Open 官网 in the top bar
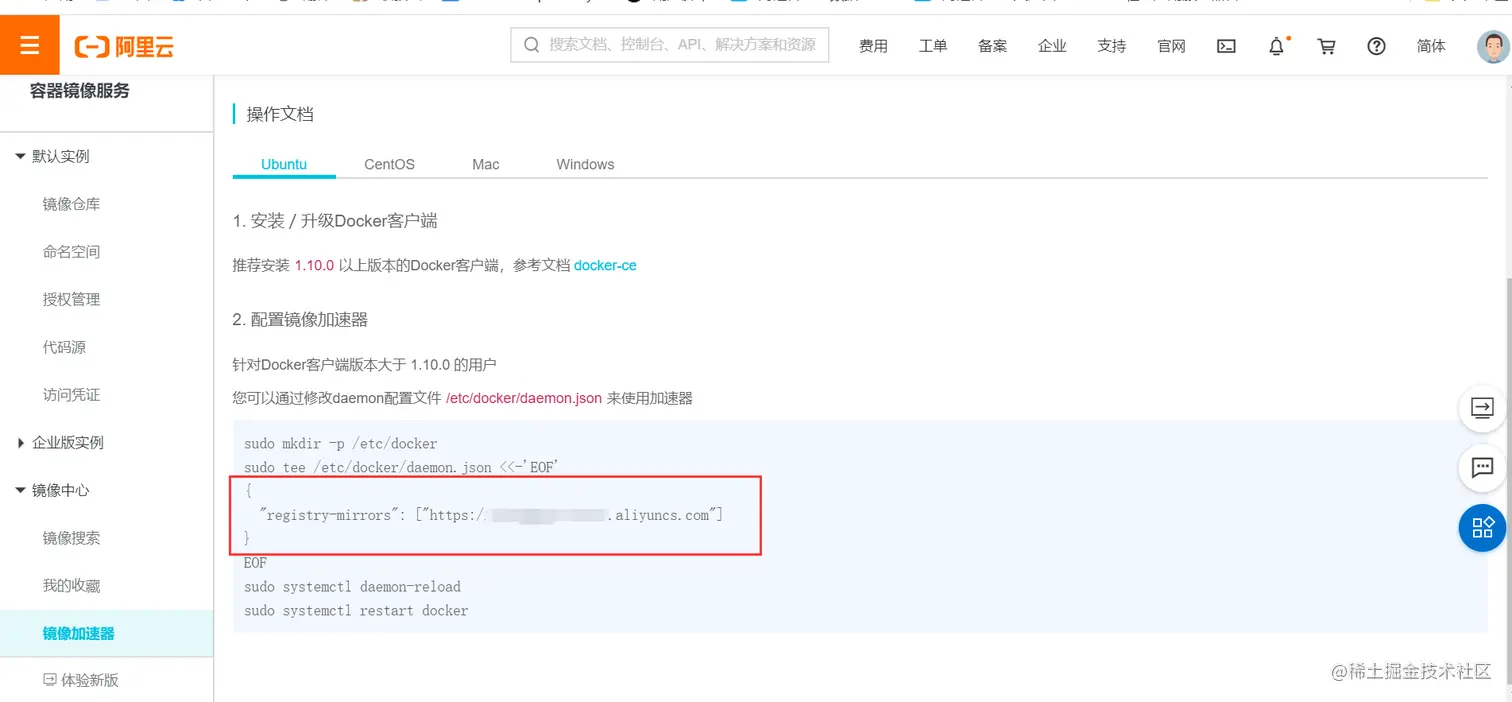The height and width of the screenshot is (702, 1512). coord(1171,46)
